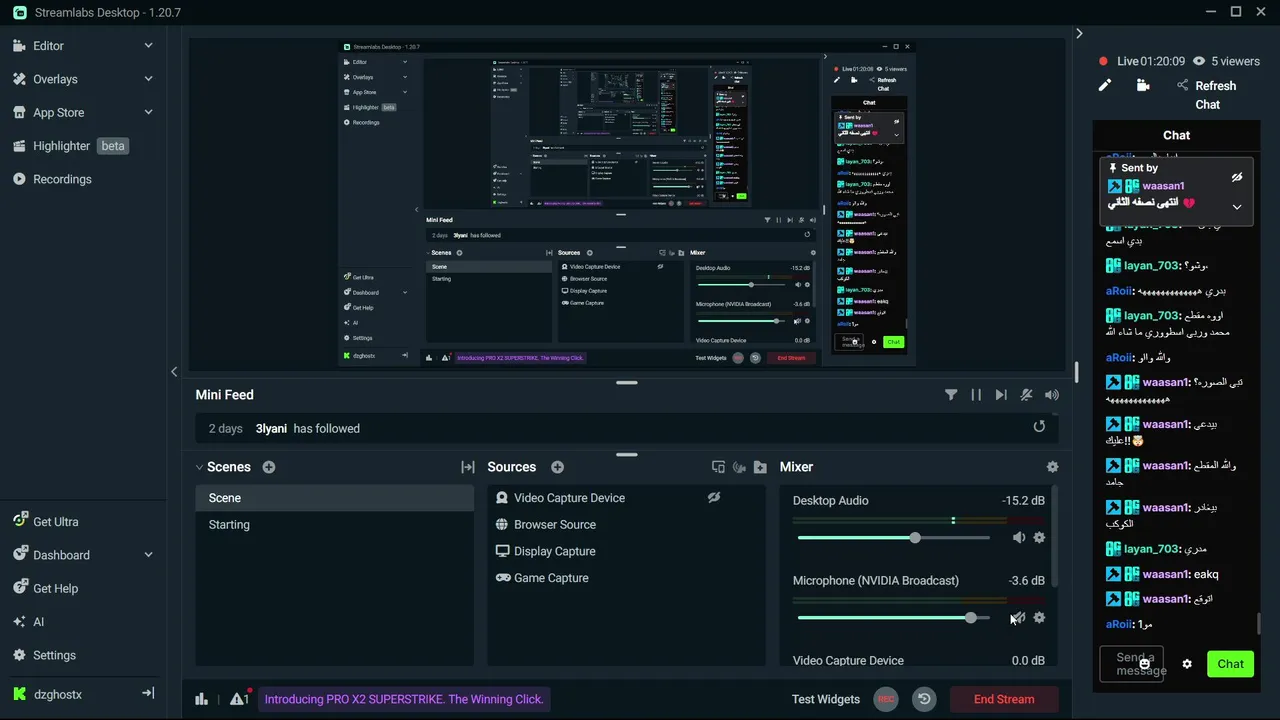Adjust the Desktop Audio volume slider
This screenshot has width=1280, height=720.
[894, 538]
